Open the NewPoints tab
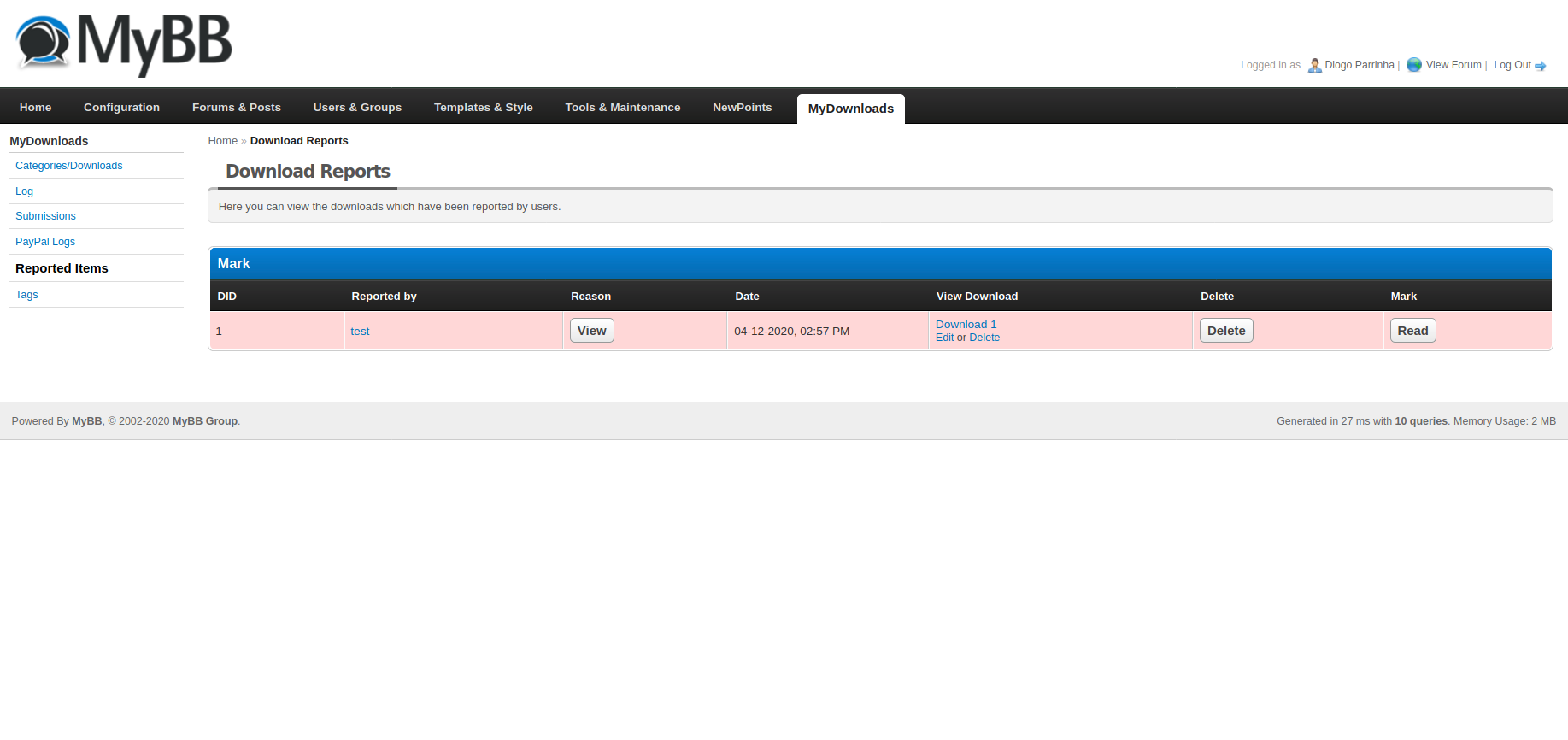 742,108
